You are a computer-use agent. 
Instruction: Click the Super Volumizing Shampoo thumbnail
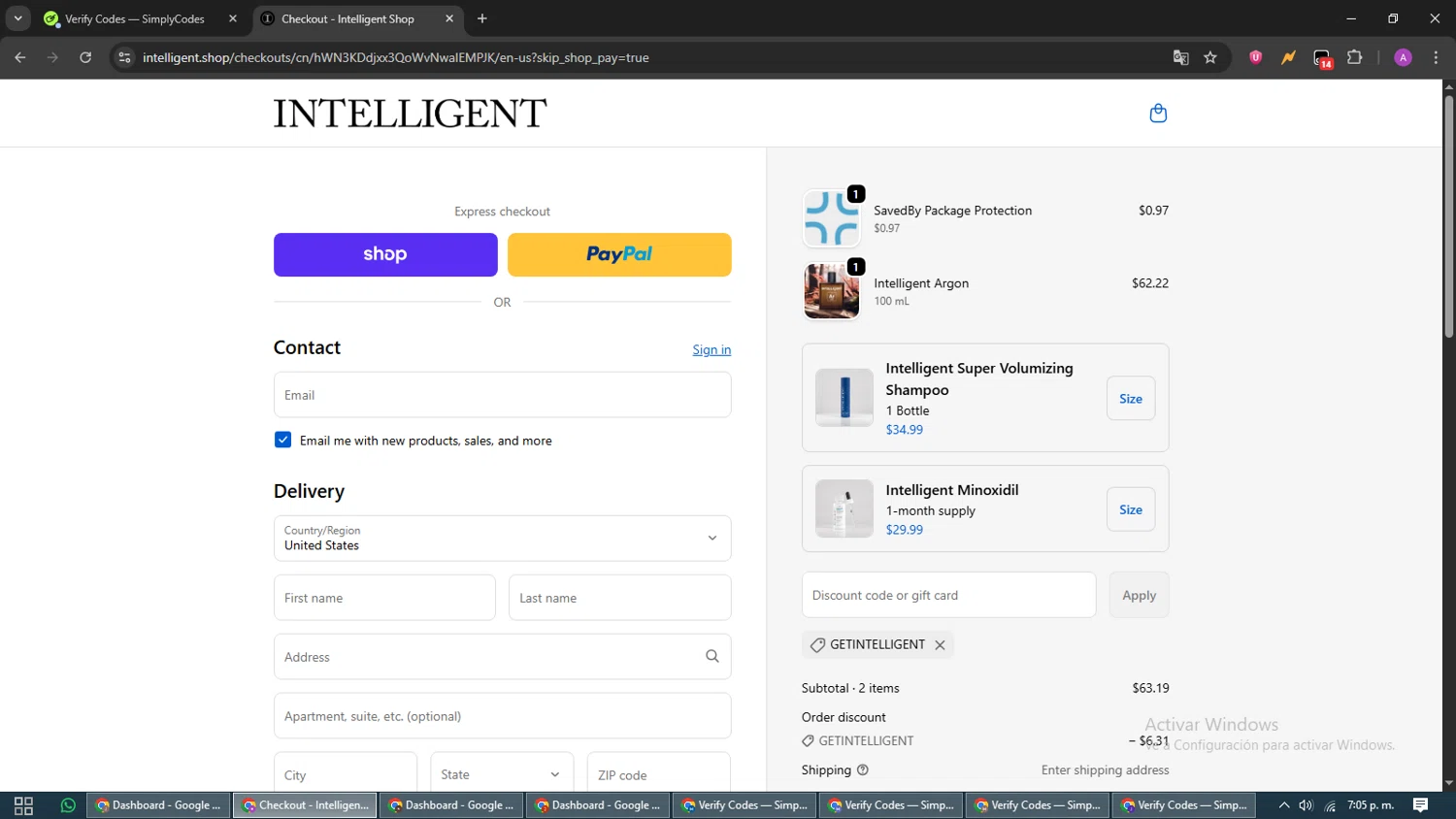point(844,398)
